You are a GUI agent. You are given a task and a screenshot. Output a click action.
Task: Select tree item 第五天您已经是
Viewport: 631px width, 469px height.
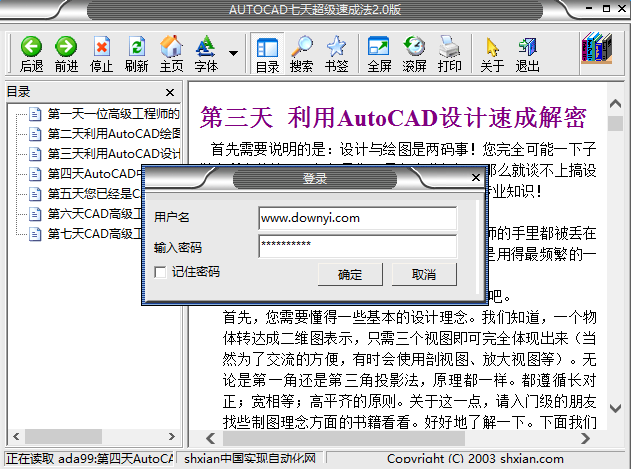tap(95, 194)
